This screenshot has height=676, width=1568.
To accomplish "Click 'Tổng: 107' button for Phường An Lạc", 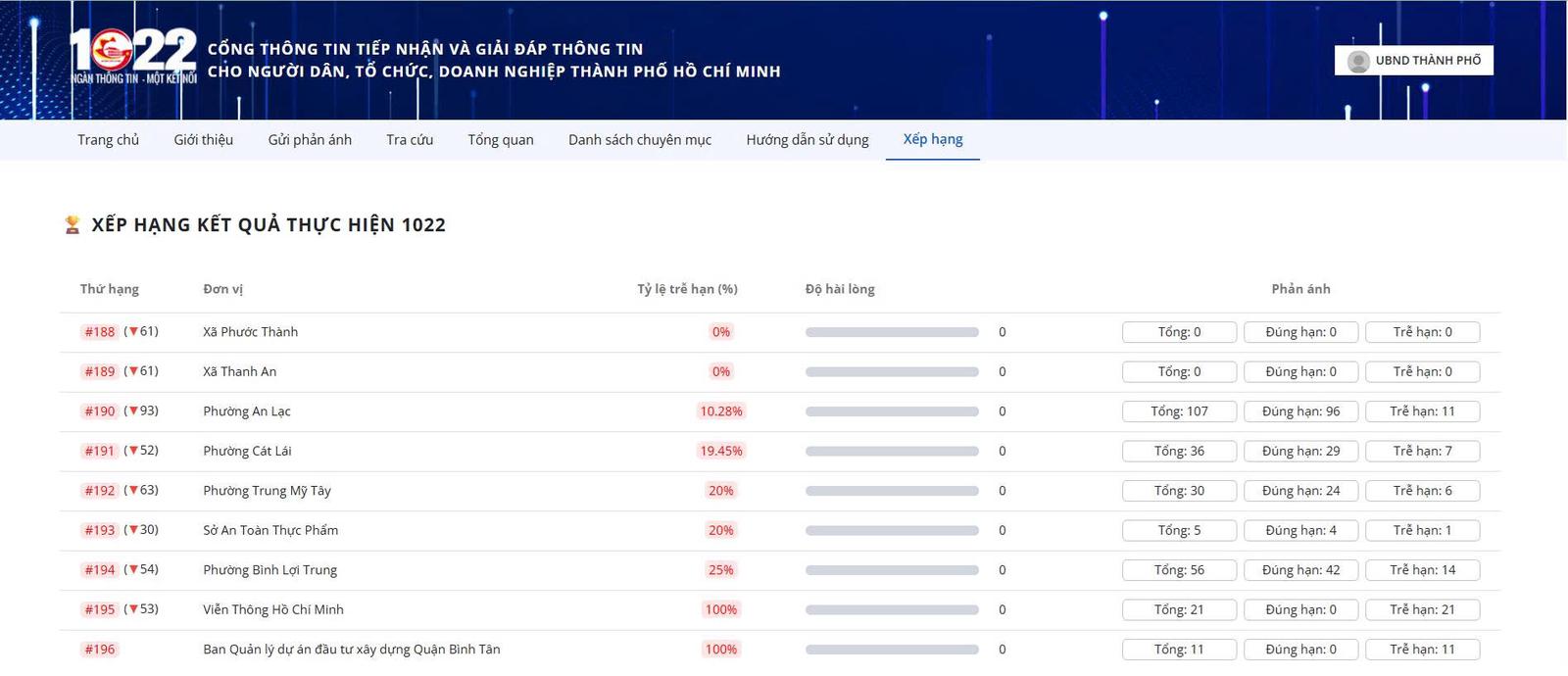I will coord(1179,411).
